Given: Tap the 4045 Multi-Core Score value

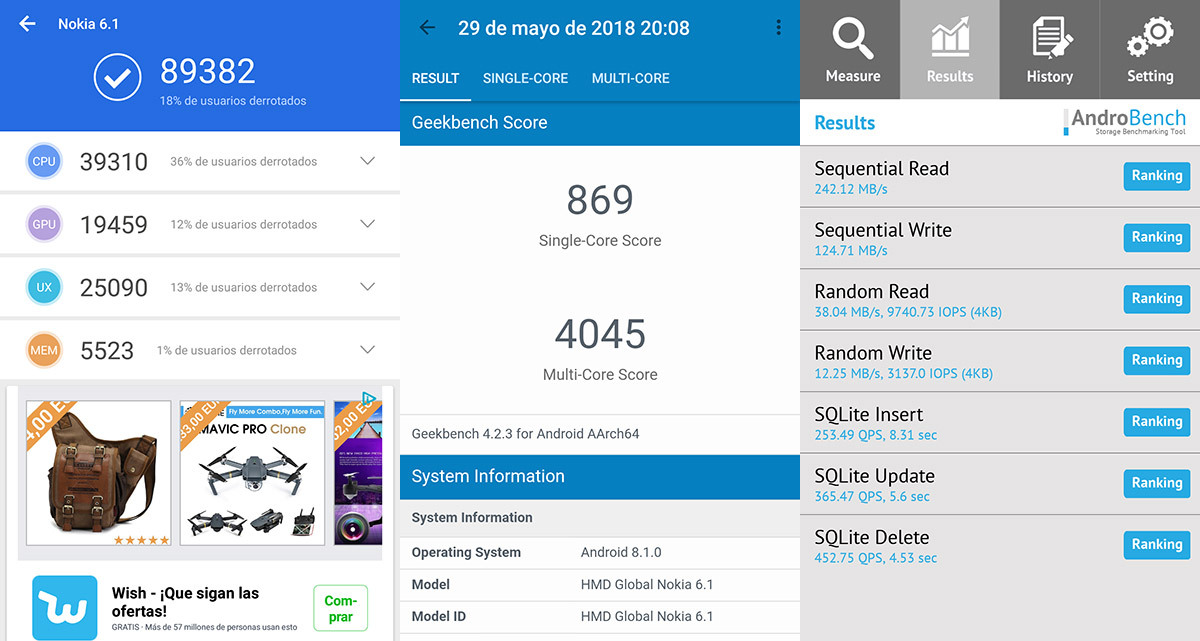Looking at the screenshot, I should click(x=600, y=335).
